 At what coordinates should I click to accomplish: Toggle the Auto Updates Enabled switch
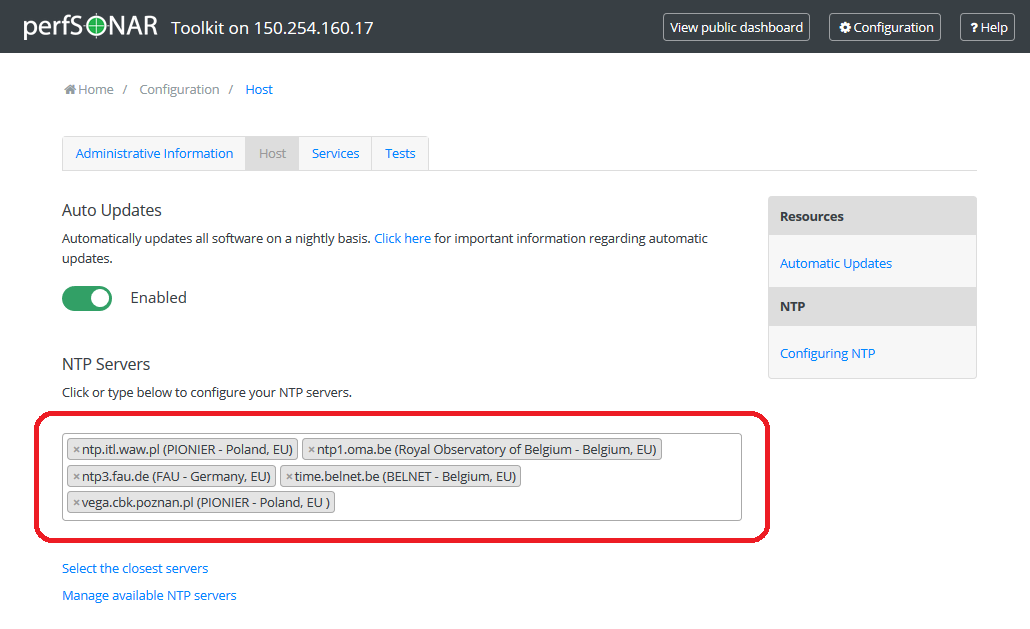point(87,298)
